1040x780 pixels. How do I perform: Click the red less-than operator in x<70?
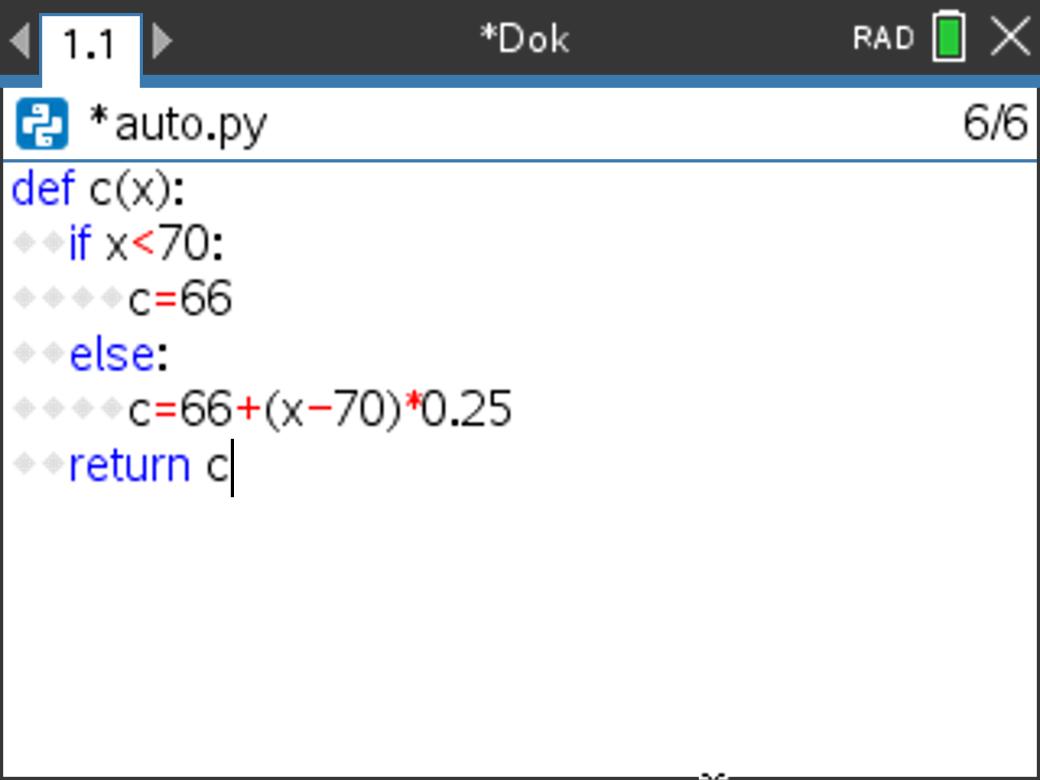pos(144,244)
